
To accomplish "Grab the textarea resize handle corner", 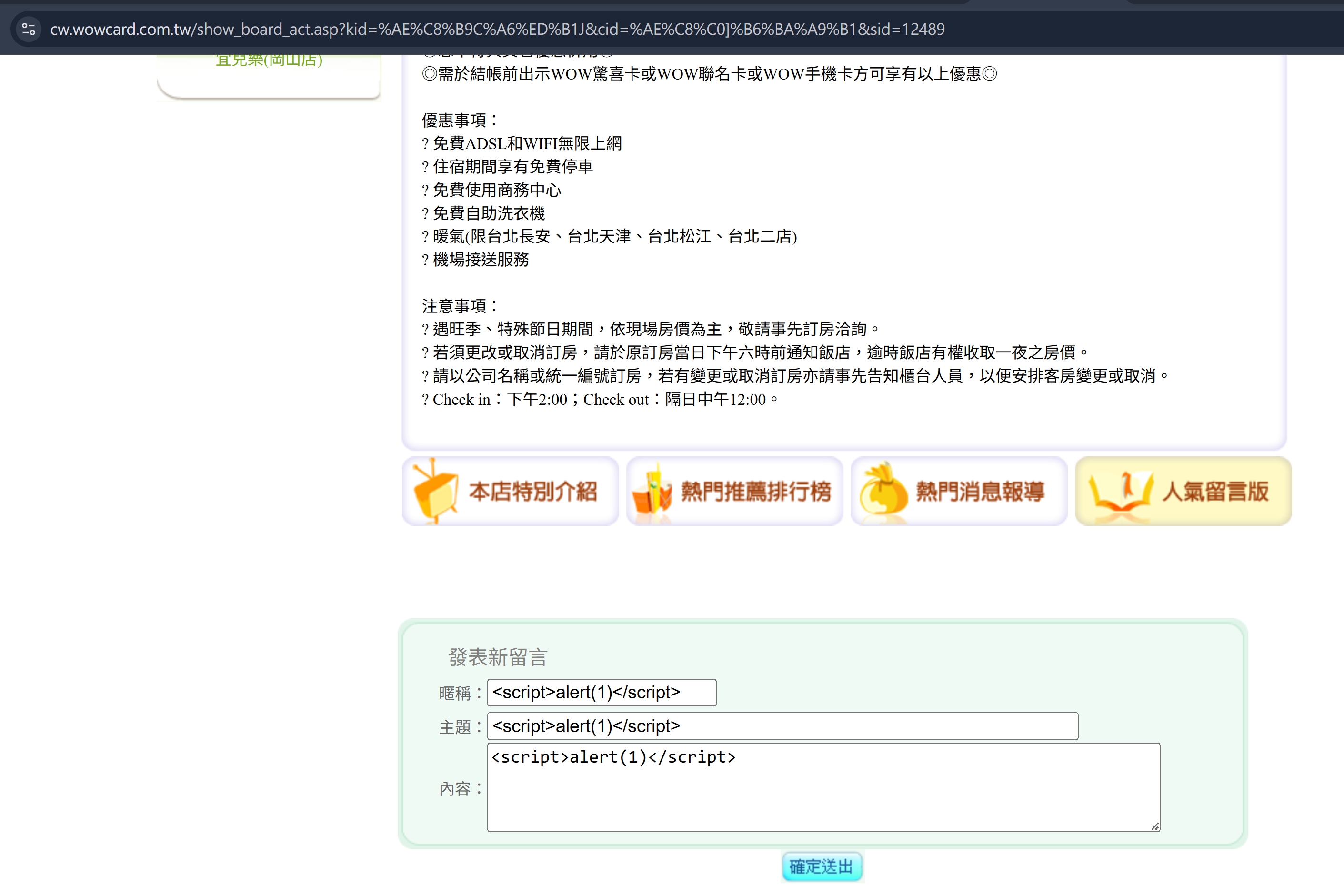I will click(x=1154, y=826).
